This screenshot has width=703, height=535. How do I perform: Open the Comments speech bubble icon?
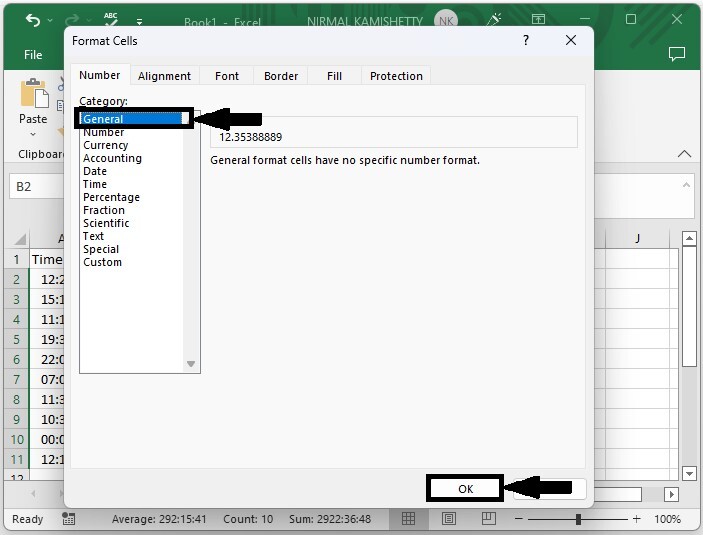click(x=677, y=54)
